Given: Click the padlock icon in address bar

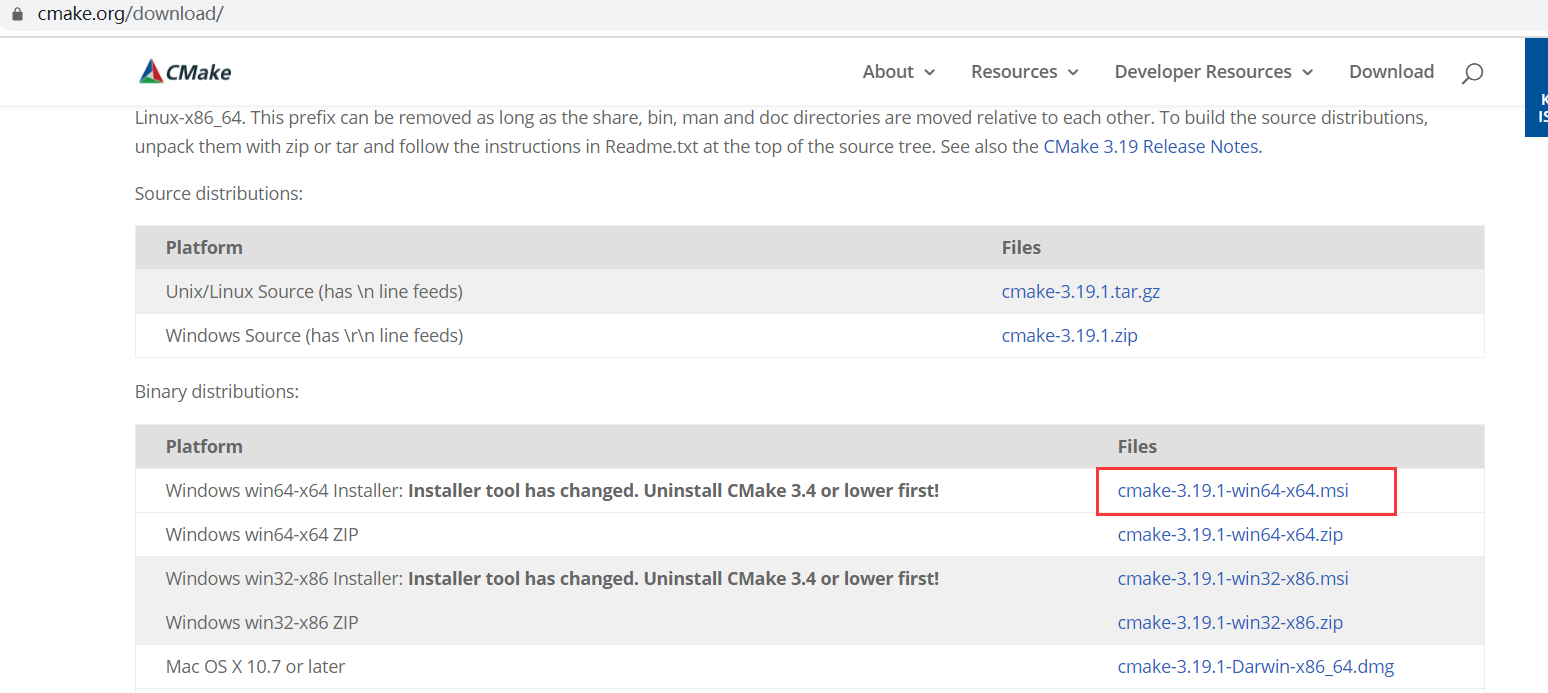Looking at the screenshot, I should [x=16, y=14].
